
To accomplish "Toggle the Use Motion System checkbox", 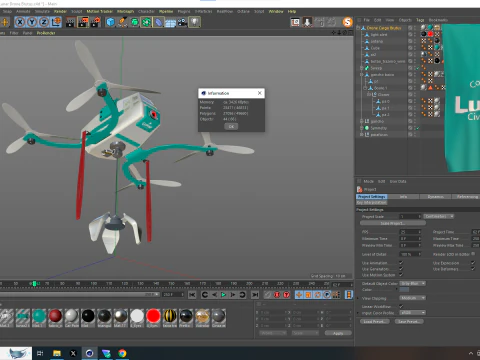I will pos(401,275).
